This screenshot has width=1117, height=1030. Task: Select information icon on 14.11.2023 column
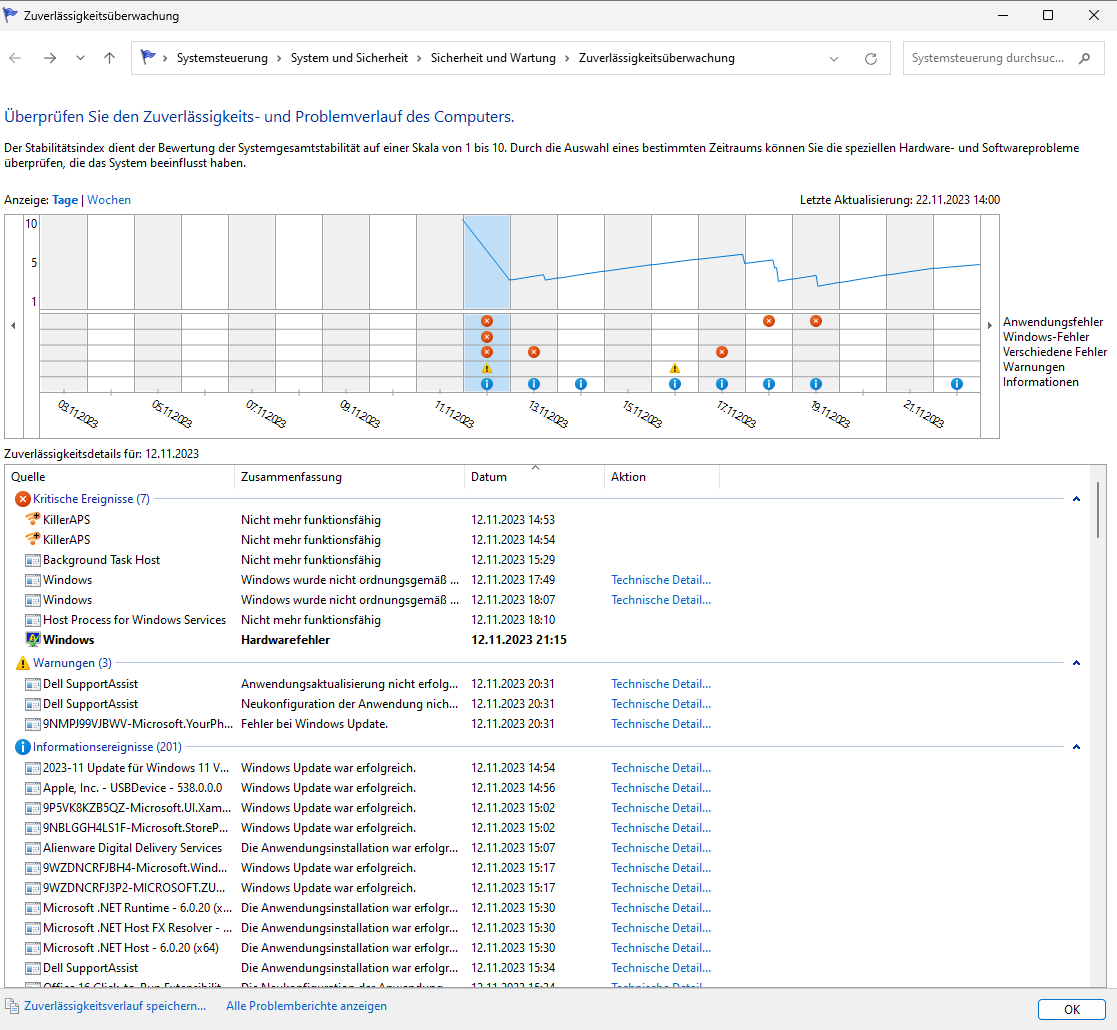click(x=581, y=384)
